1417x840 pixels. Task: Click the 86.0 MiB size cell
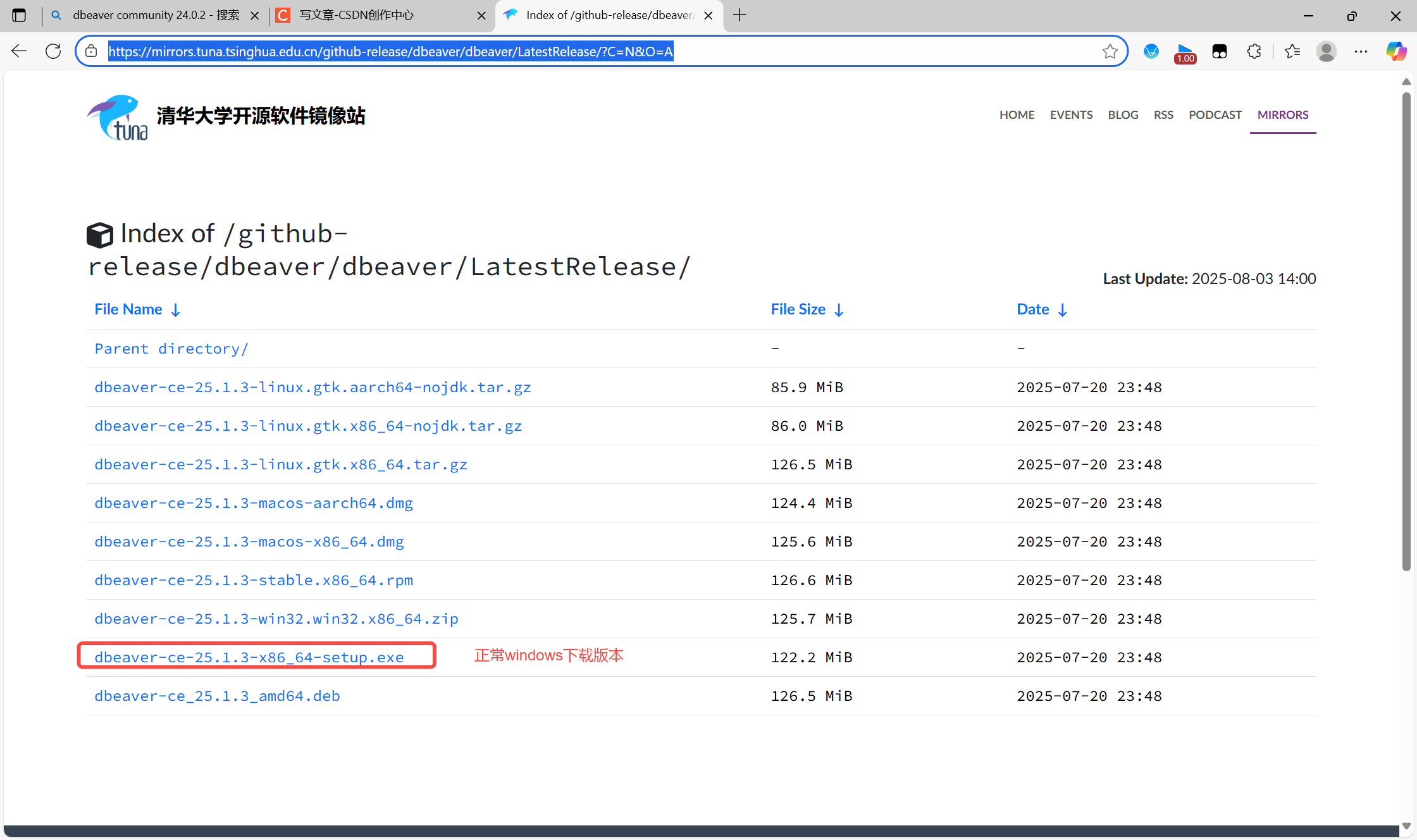807,426
